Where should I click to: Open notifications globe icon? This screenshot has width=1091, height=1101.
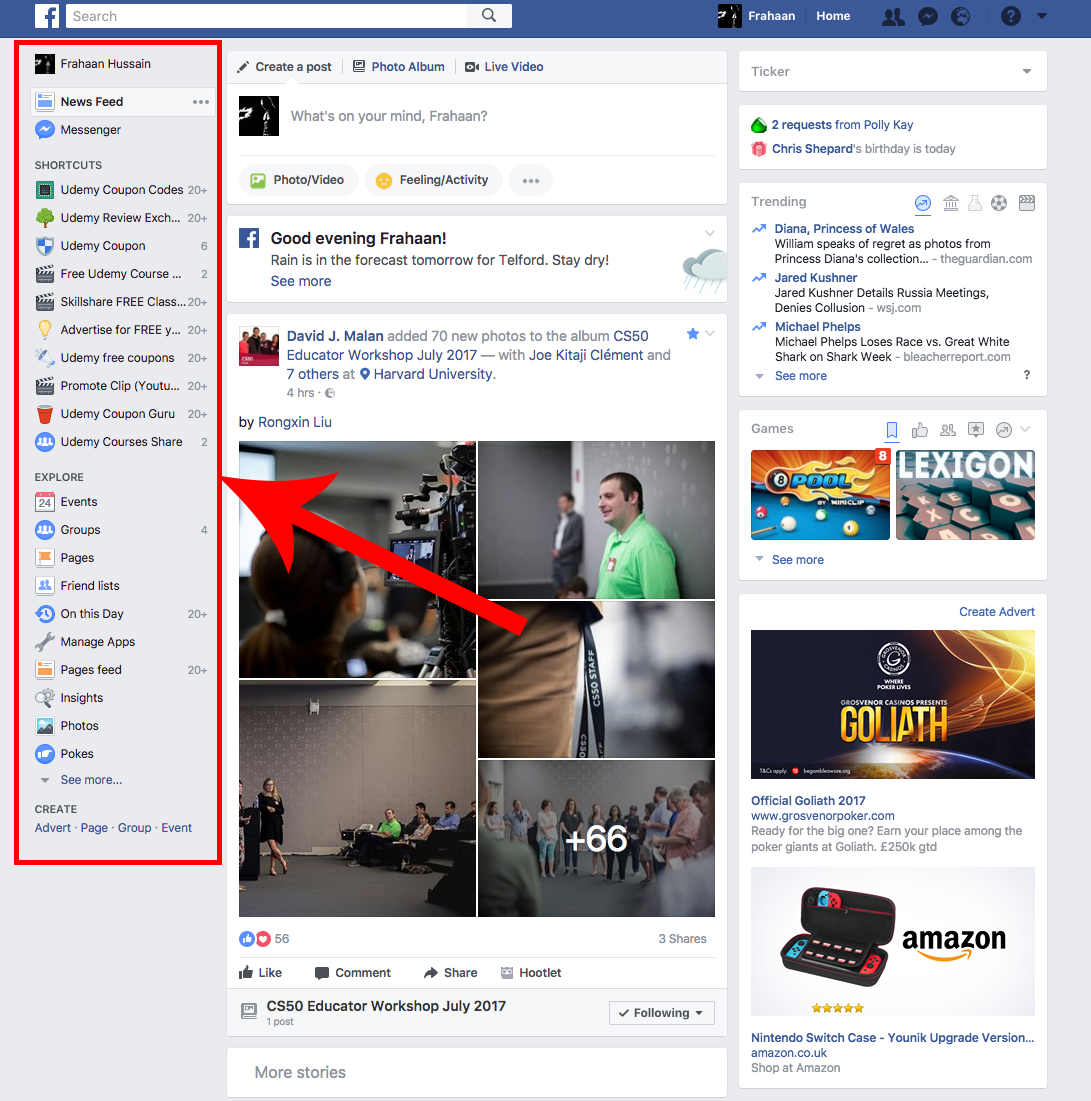[x=960, y=16]
